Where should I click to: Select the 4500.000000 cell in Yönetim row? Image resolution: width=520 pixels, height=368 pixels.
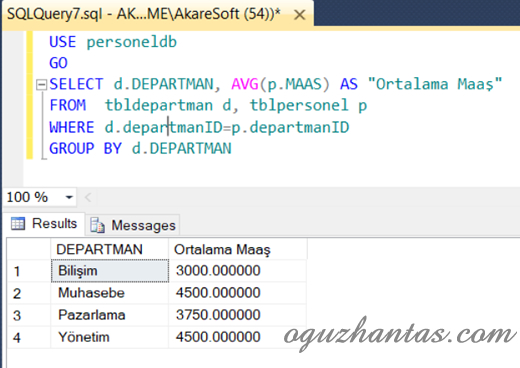(x=238, y=337)
